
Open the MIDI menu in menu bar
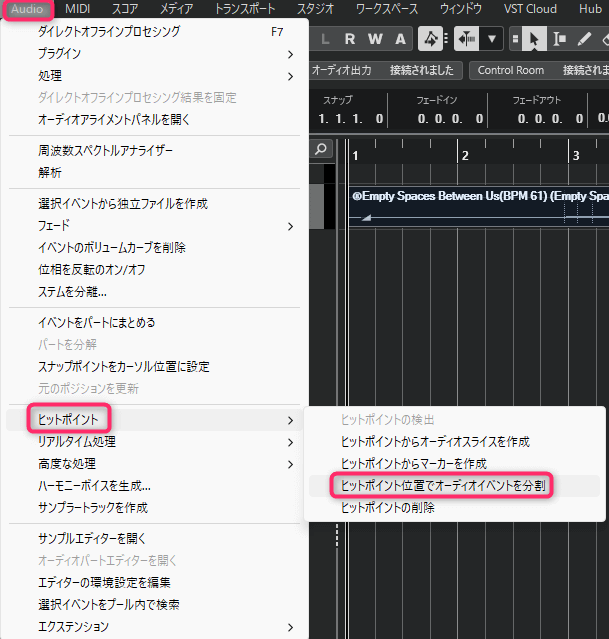tap(78, 9)
